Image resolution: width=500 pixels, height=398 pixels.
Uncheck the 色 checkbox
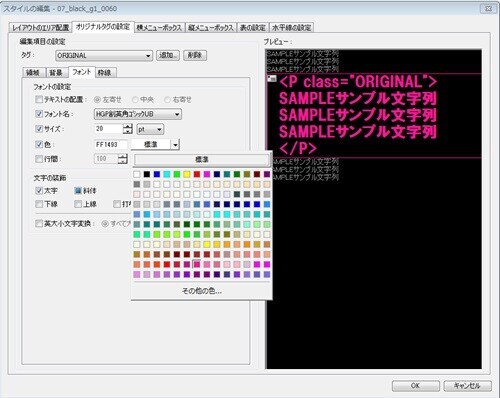pyautogui.click(x=39, y=144)
